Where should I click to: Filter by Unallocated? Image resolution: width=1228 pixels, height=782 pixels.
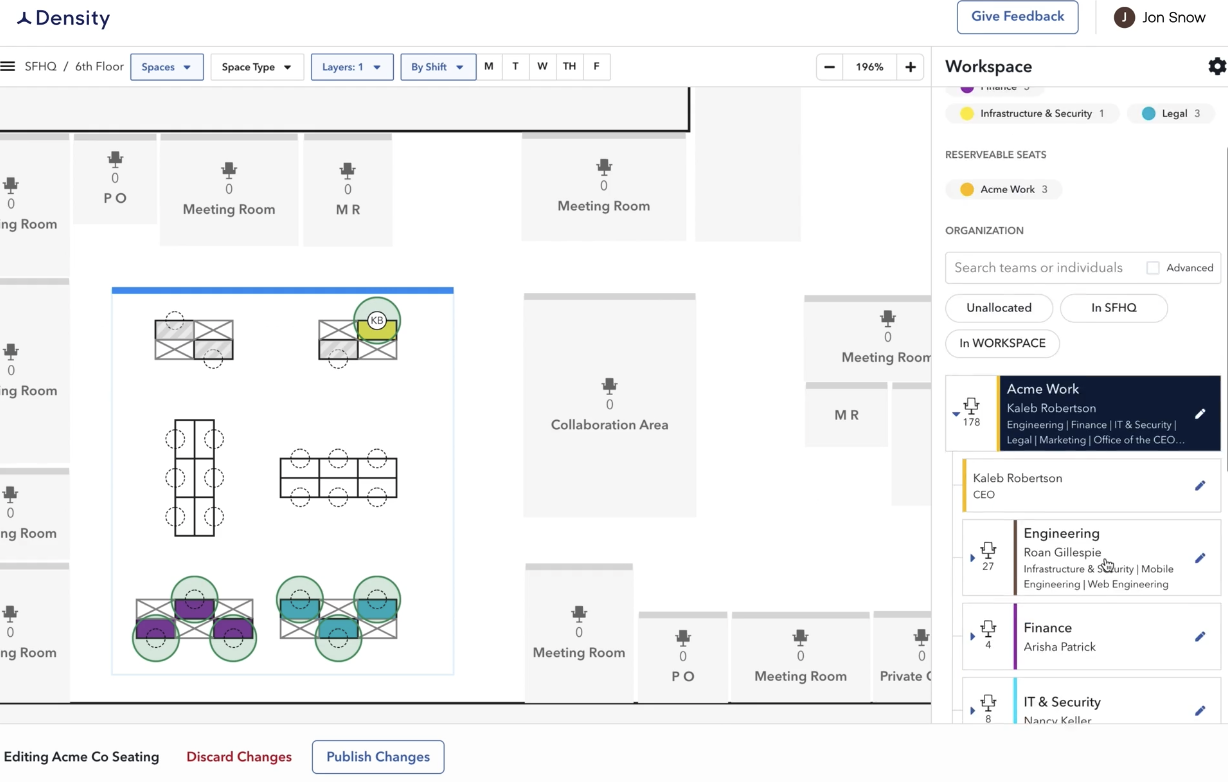click(999, 308)
